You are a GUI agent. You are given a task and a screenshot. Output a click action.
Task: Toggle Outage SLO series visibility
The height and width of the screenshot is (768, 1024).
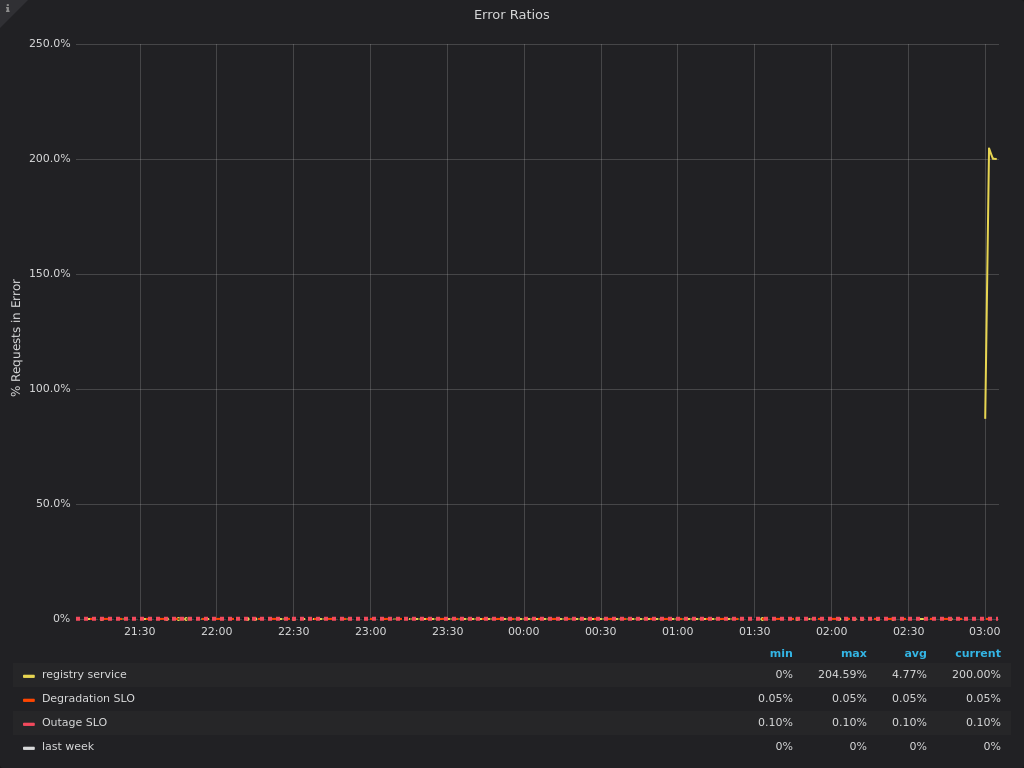pos(74,723)
